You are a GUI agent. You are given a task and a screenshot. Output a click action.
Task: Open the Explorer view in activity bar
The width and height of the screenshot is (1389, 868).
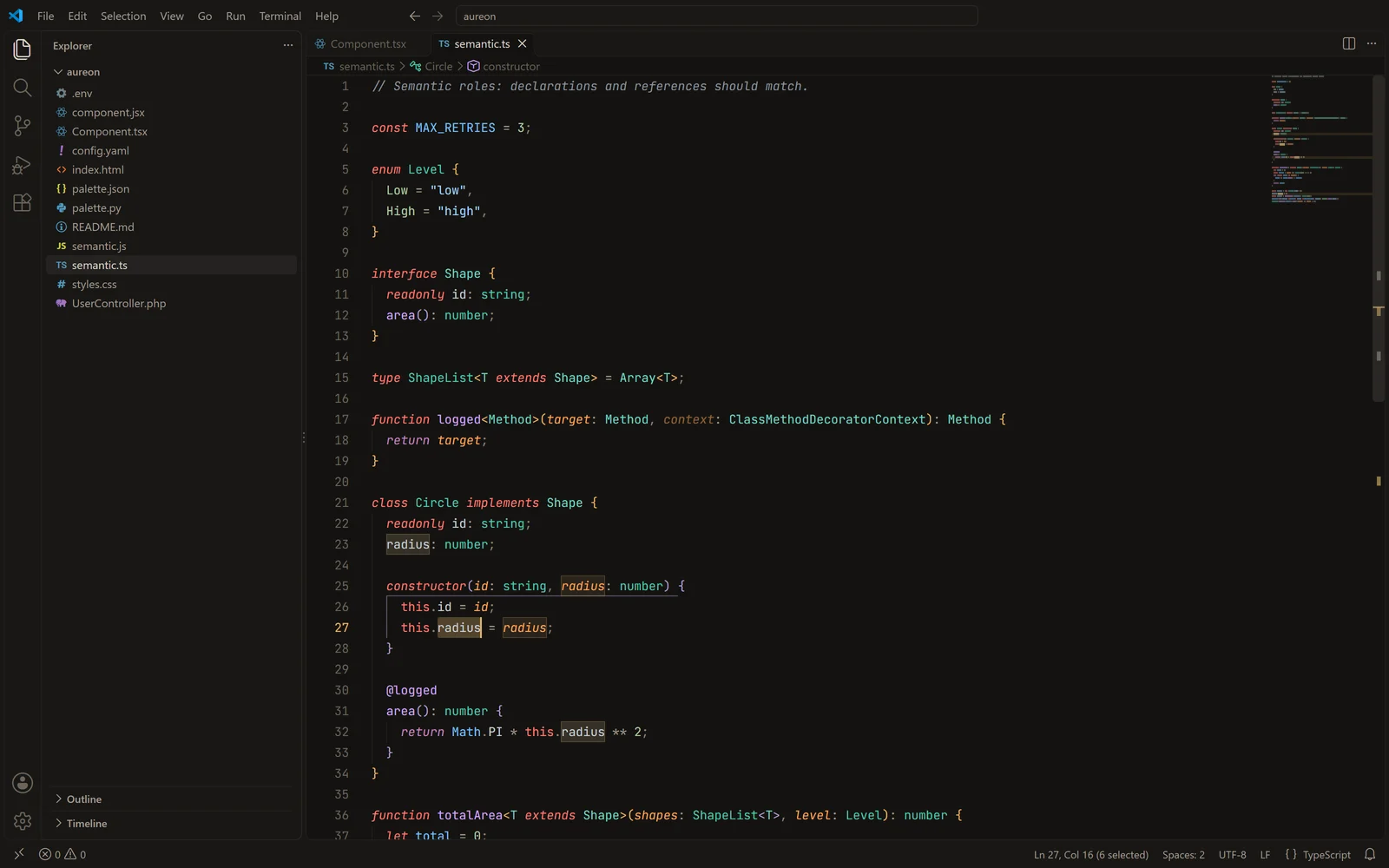click(23, 49)
